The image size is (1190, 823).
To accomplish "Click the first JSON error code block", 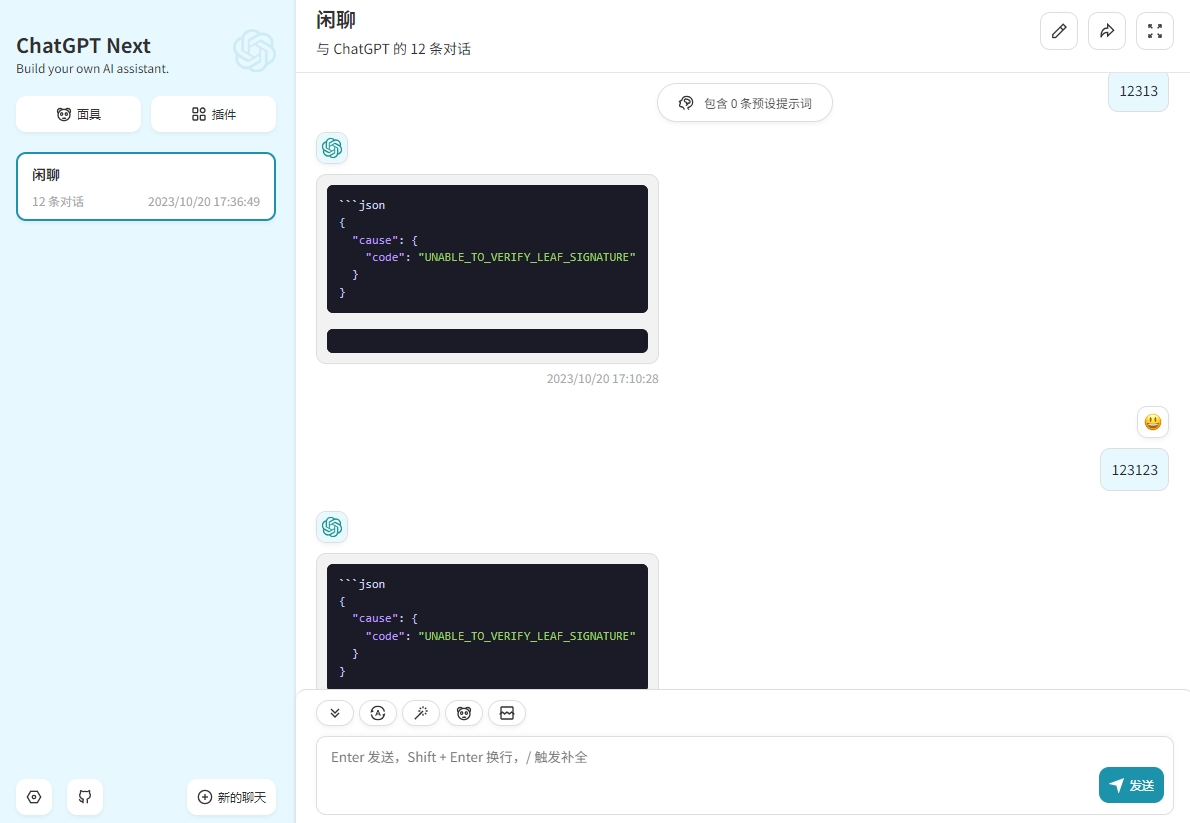I will 487,249.
